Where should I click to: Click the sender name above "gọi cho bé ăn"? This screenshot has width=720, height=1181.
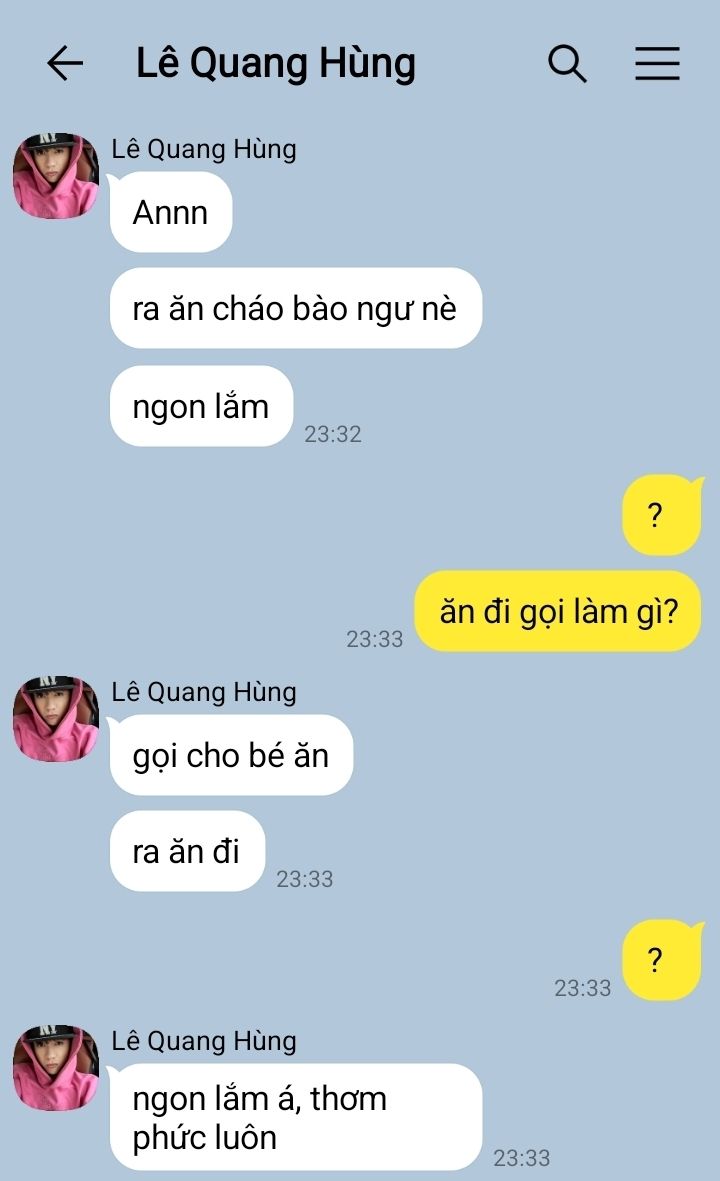click(204, 691)
